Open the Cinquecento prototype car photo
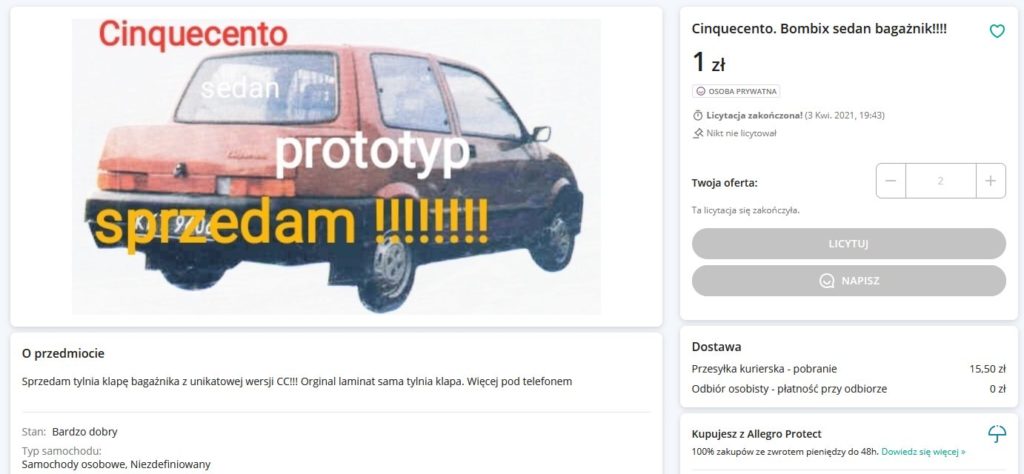 (x=336, y=166)
